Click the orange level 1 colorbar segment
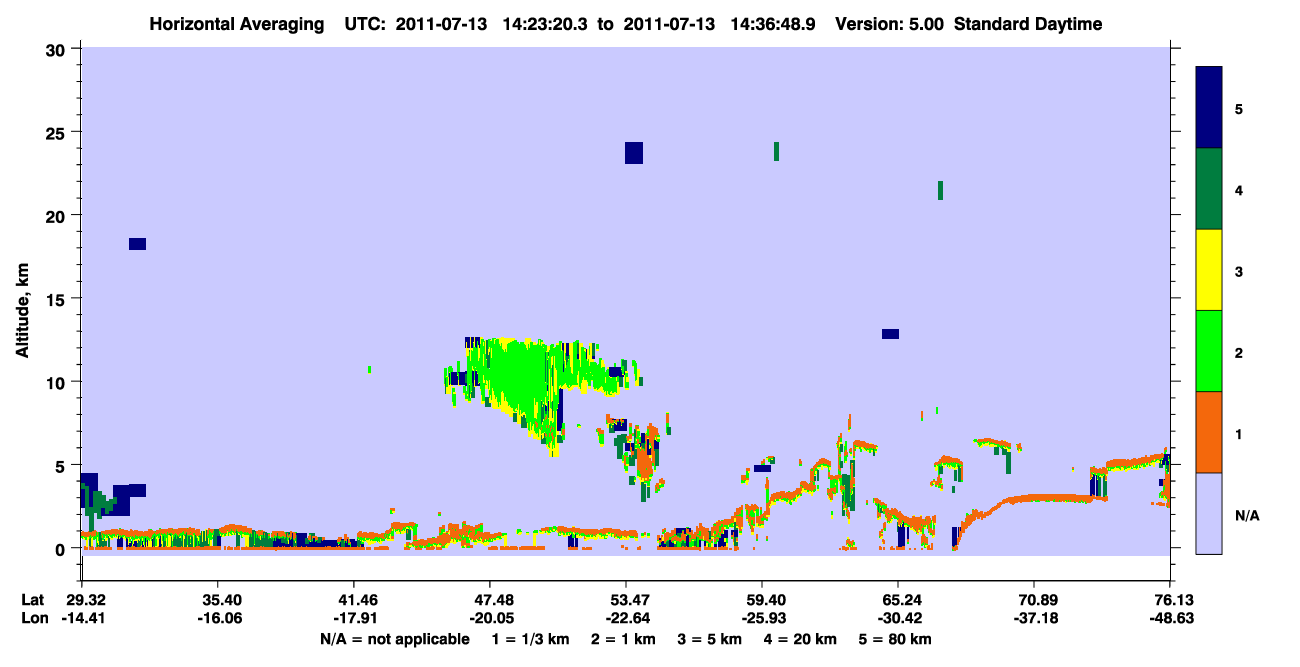1300x667 pixels. 1209,432
